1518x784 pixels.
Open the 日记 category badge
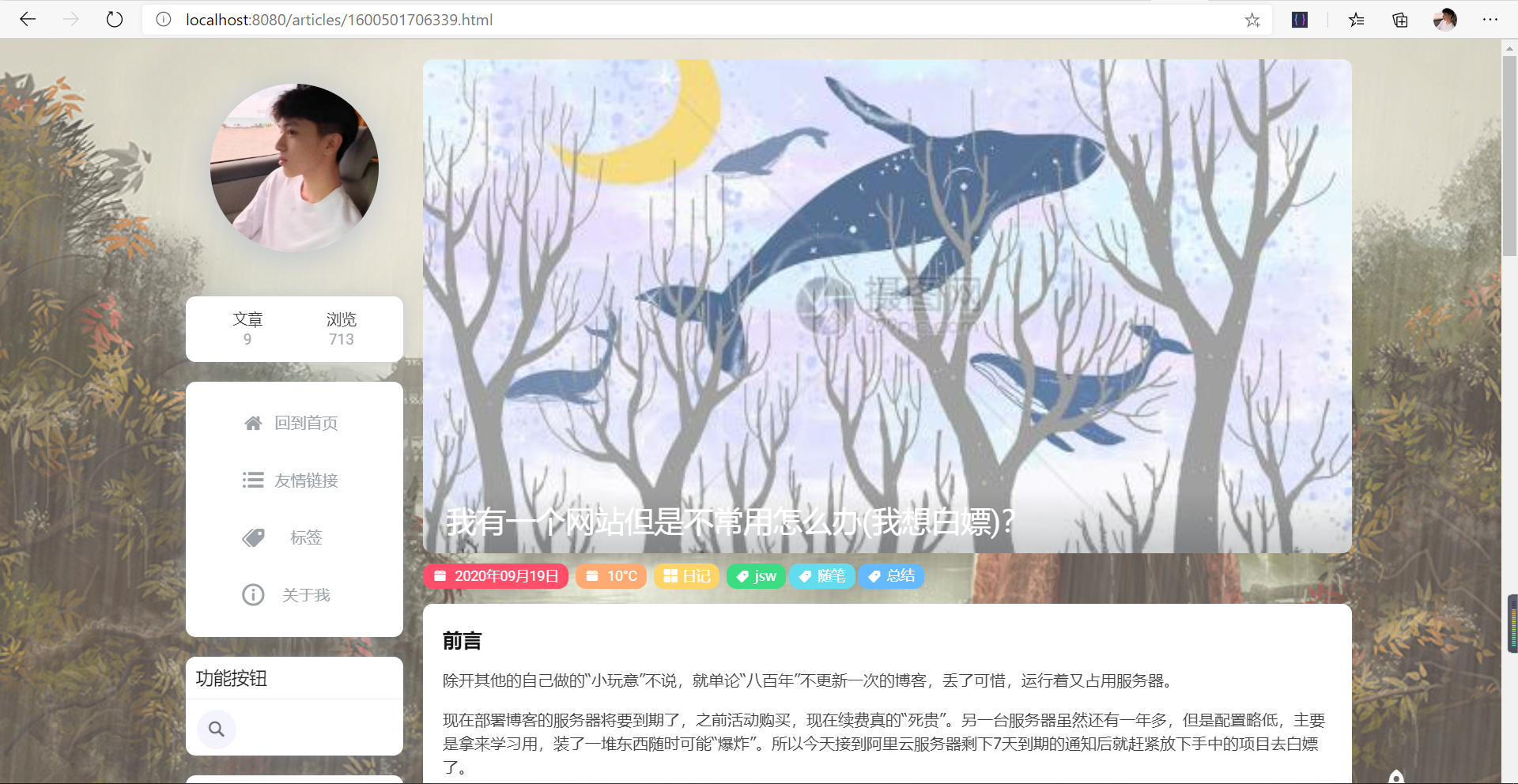(686, 576)
